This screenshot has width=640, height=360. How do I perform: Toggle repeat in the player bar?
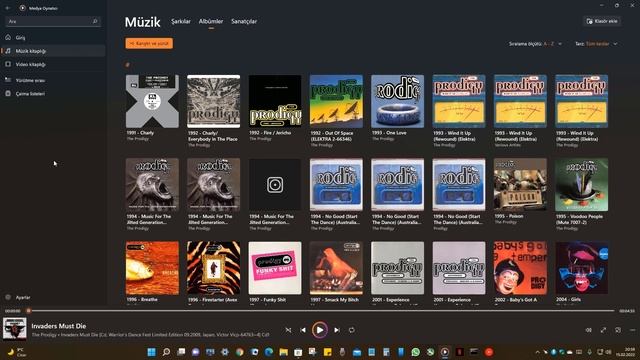[351, 330]
